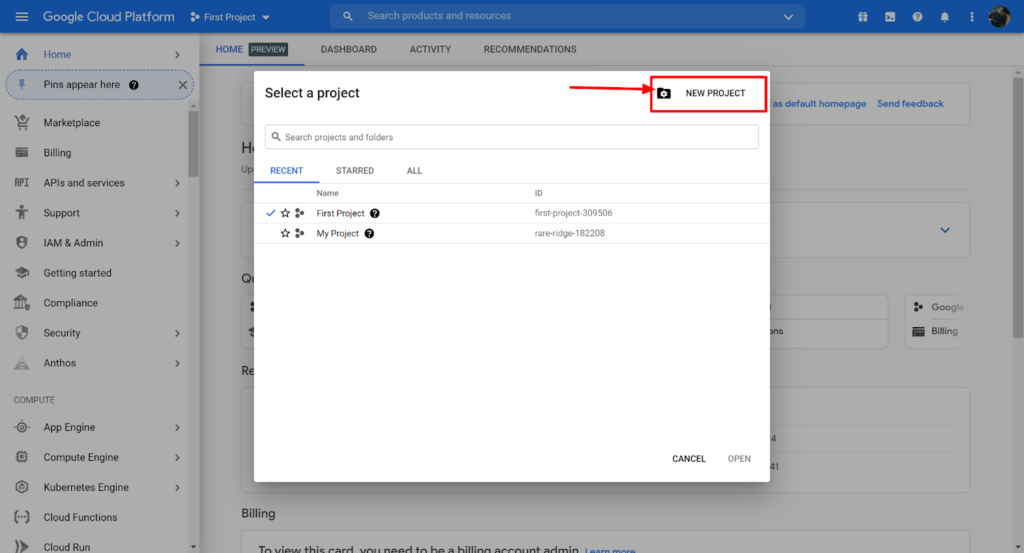Screen dimensions: 1024x553
Task: Click the Marketplace cart icon
Action: click(22, 122)
